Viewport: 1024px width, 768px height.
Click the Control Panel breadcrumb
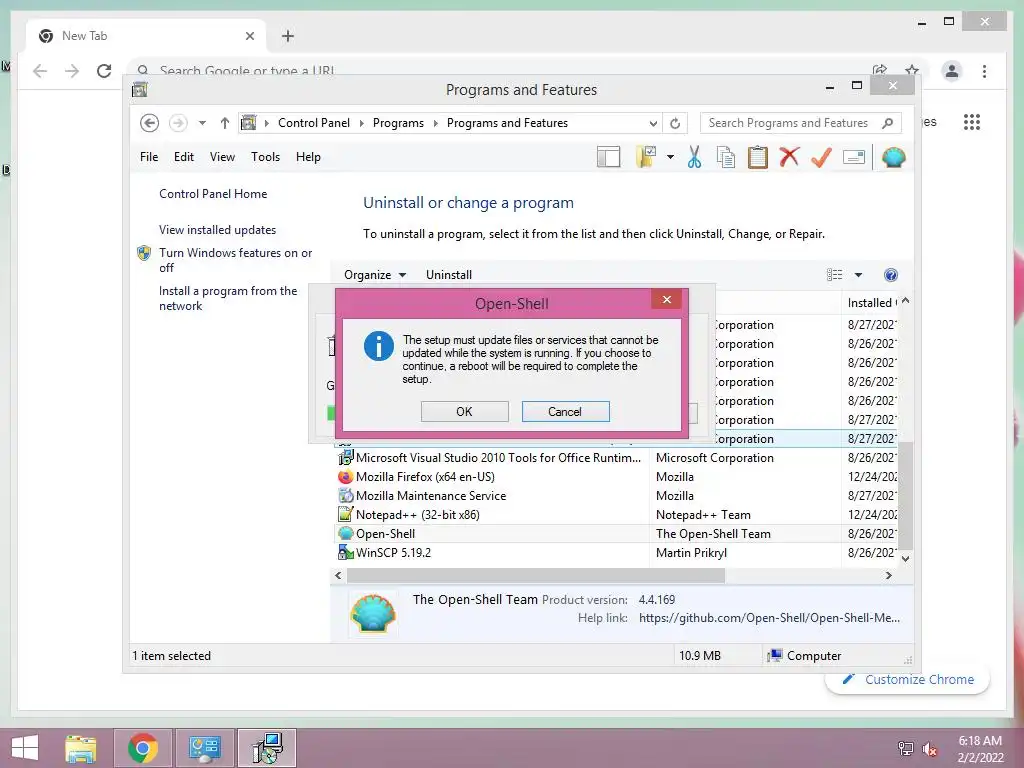coord(313,123)
